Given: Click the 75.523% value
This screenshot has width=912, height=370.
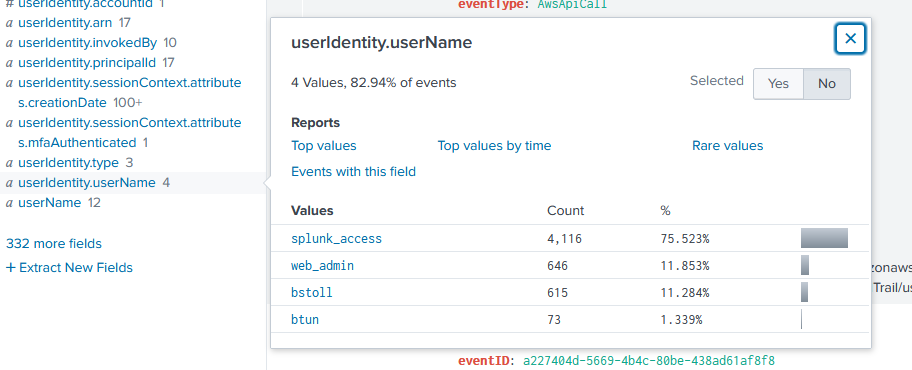Looking at the screenshot, I should (x=685, y=239).
